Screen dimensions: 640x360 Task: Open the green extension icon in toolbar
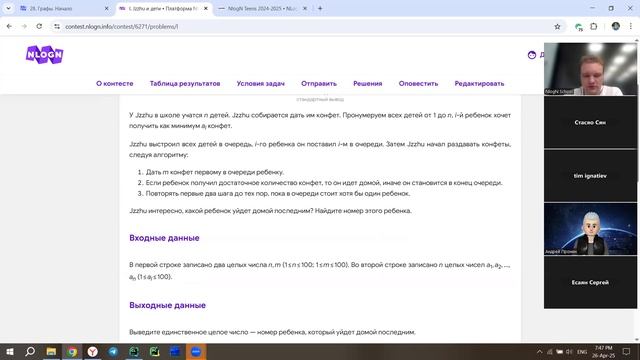pyautogui.click(x=578, y=27)
